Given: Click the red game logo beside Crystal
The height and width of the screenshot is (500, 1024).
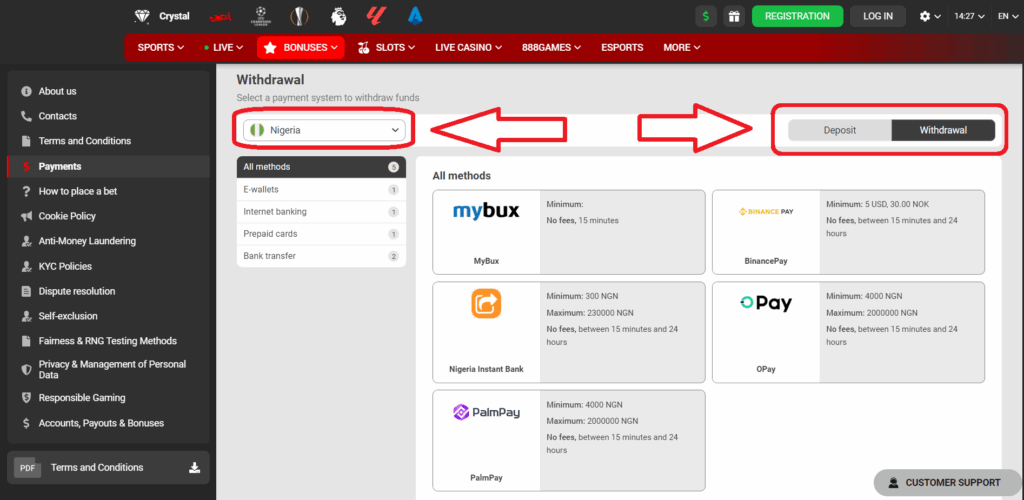Looking at the screenshot, I should (220, 16).
